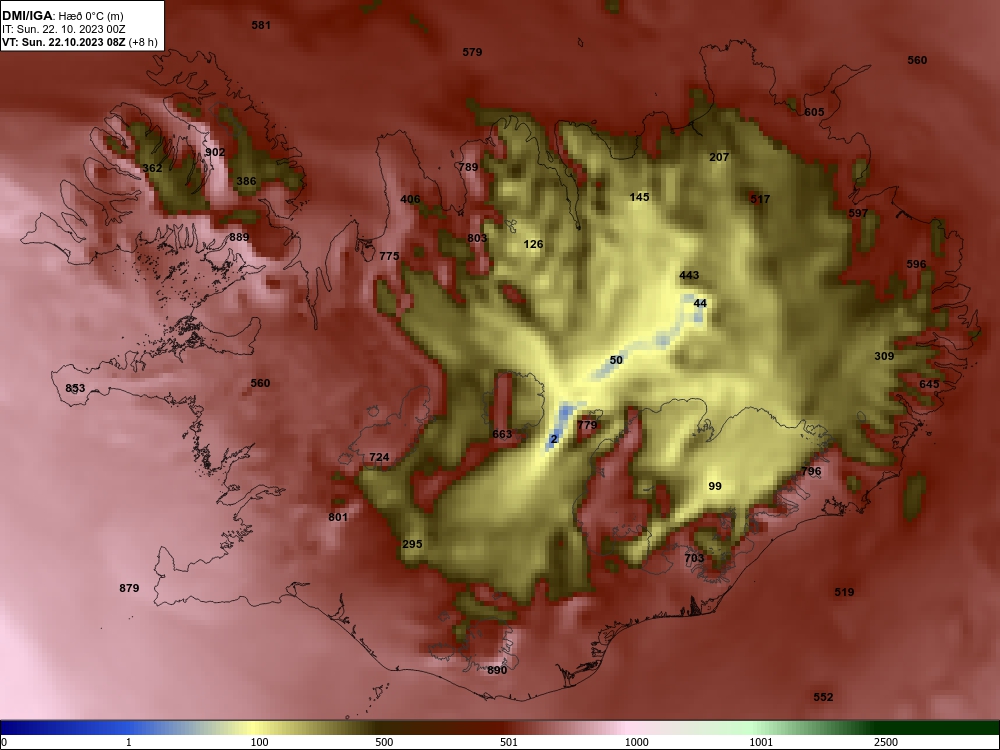Click the VT valid time line 08Z
This screenshot has height=750, width=1000.
coord(80,43)
